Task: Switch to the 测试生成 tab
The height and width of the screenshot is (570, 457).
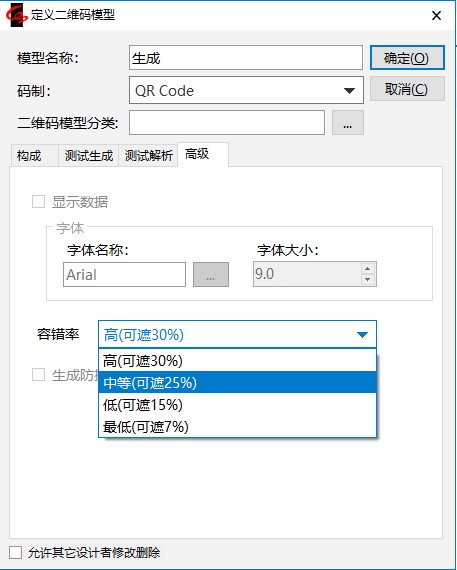Action: point(89,156)
